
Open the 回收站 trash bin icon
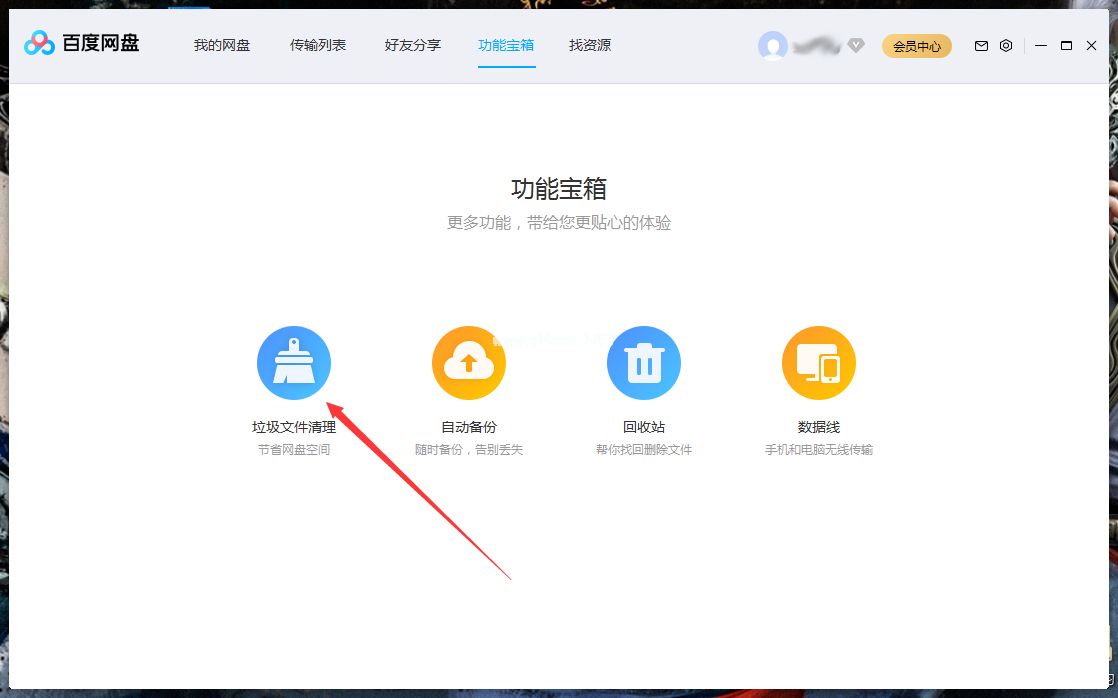[x=644, y=362]
